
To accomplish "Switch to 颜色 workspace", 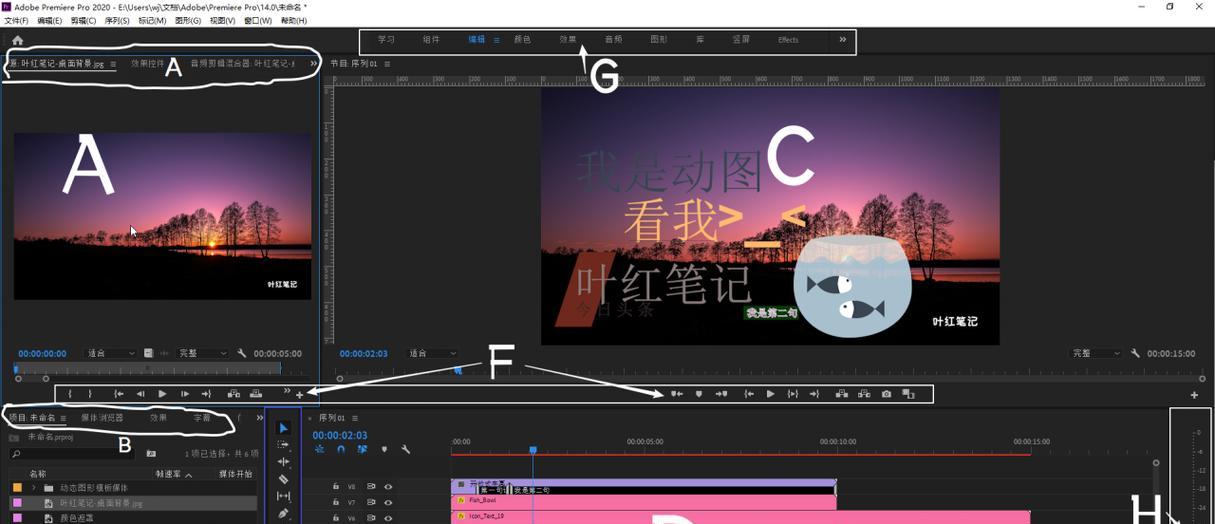I will click(x=522, y=40).
